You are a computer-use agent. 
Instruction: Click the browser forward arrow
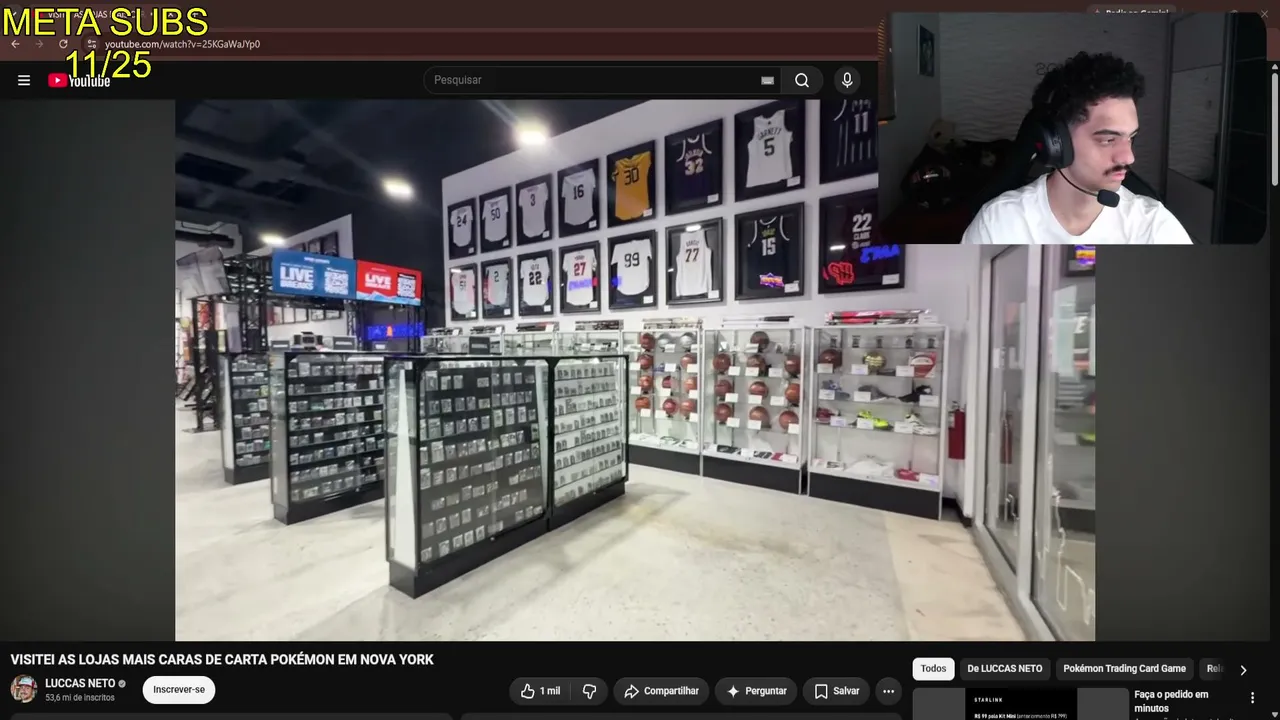click(x=39, y=44)
